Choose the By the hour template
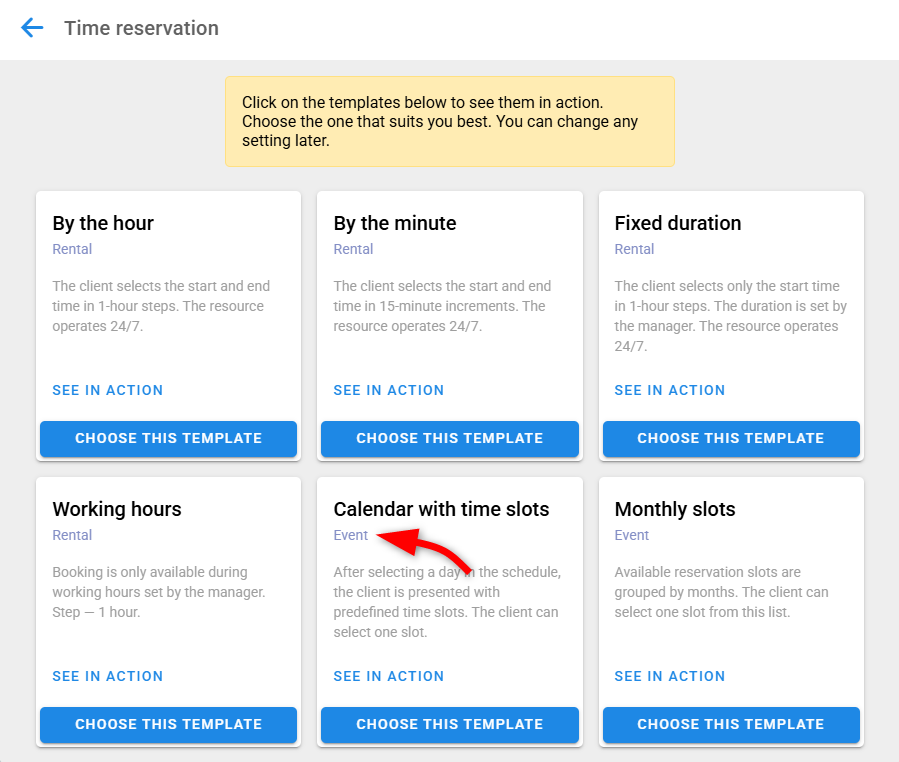The image size is (899, 762). point(168,438)
